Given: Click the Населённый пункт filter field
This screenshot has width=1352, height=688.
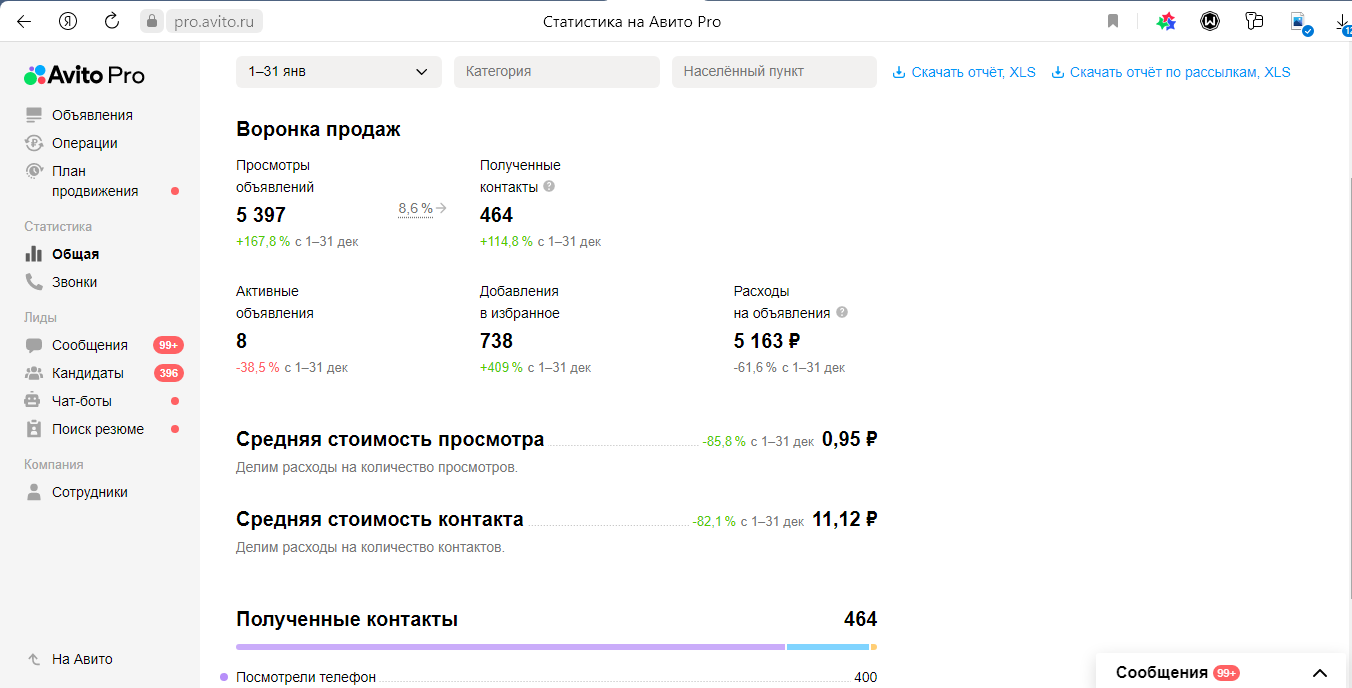Looking at the screenshot, I should (774, 72).
